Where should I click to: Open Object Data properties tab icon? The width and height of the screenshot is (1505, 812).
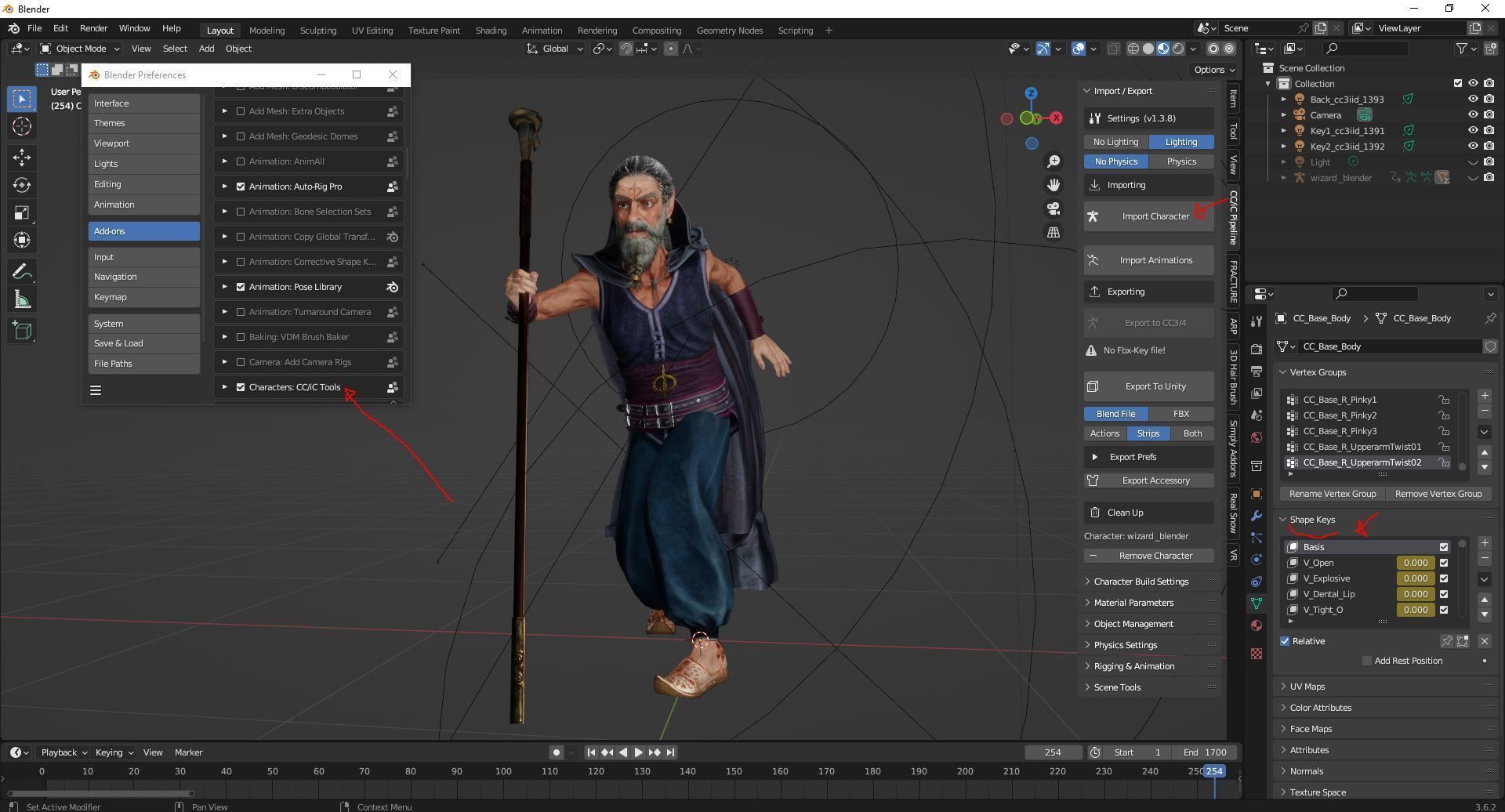point(1257,604)
